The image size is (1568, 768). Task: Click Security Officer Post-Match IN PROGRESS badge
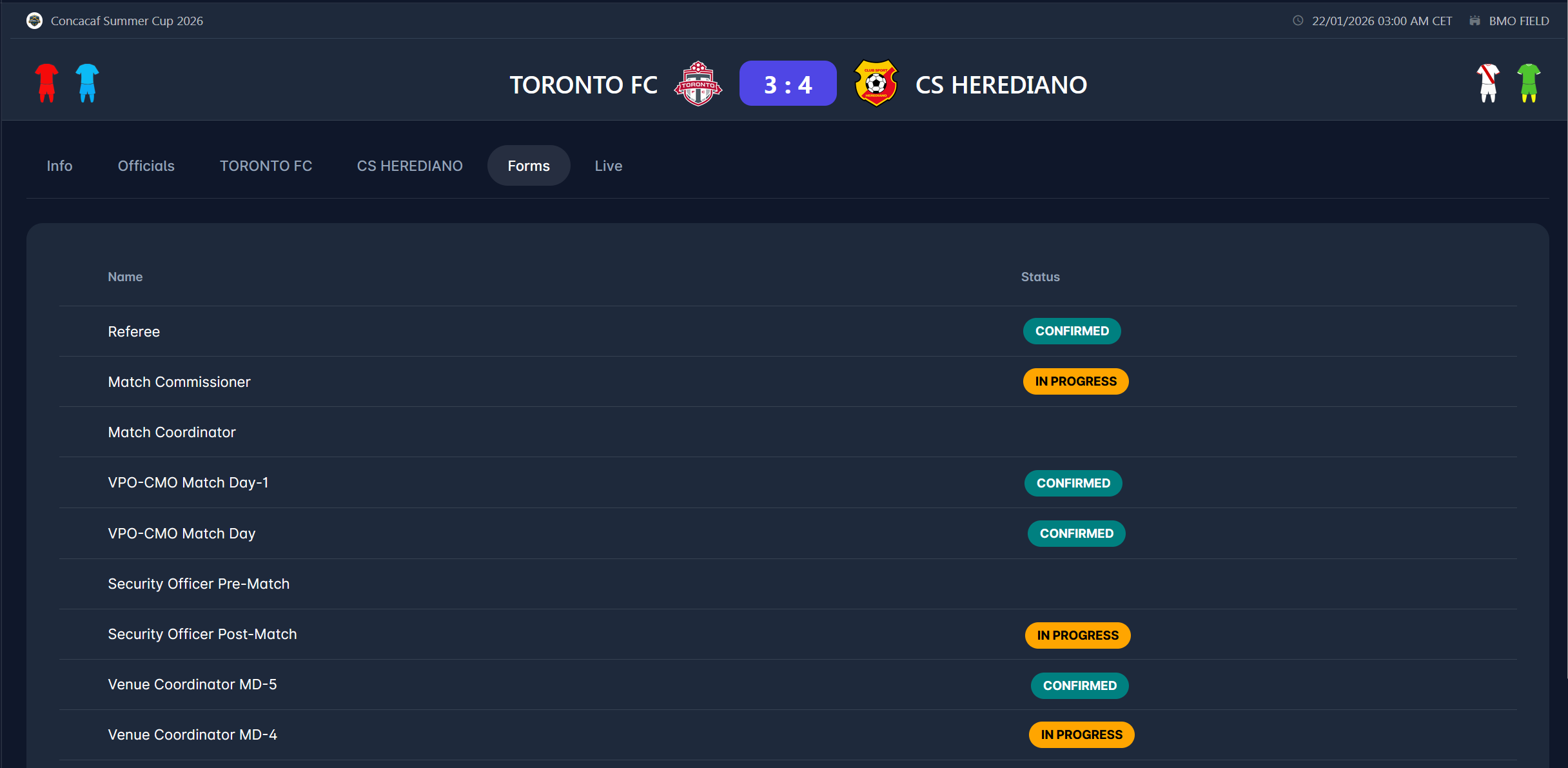click(x=1077, y=635)
